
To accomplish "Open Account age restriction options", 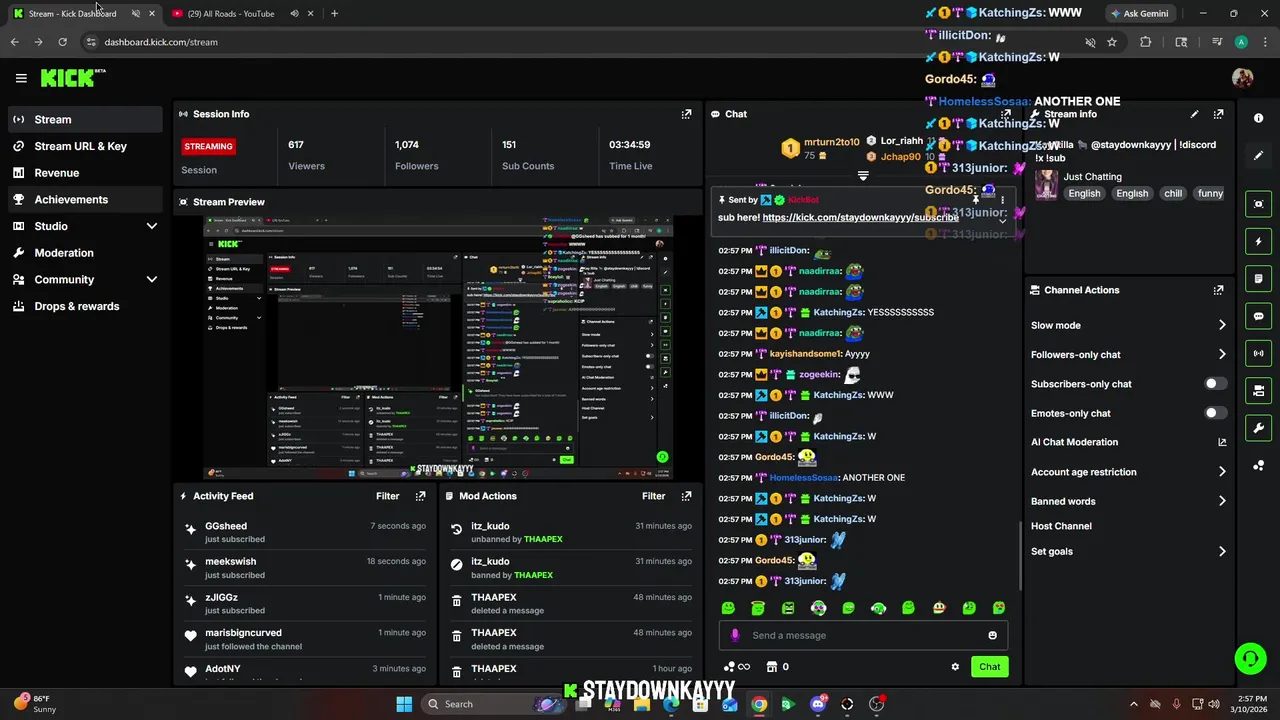I will pyautogui.click(x=1222, y=472).
